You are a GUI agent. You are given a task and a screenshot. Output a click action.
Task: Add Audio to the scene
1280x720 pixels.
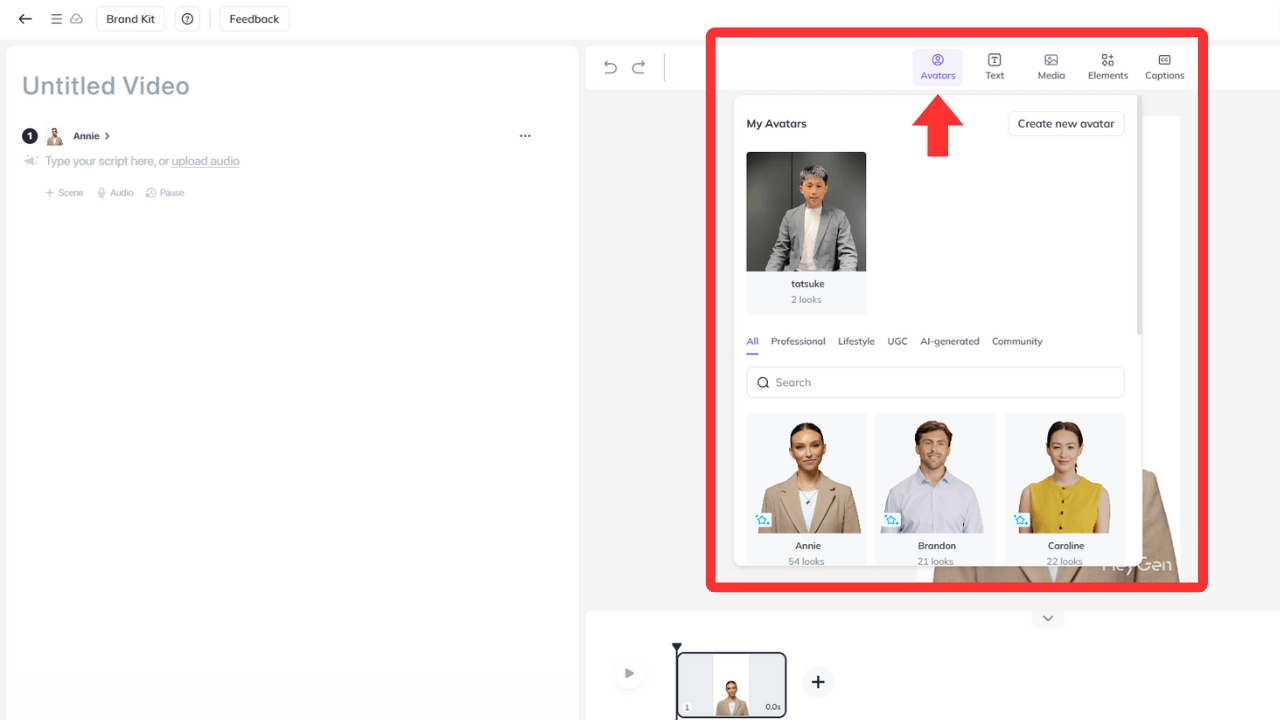point(115,193)
